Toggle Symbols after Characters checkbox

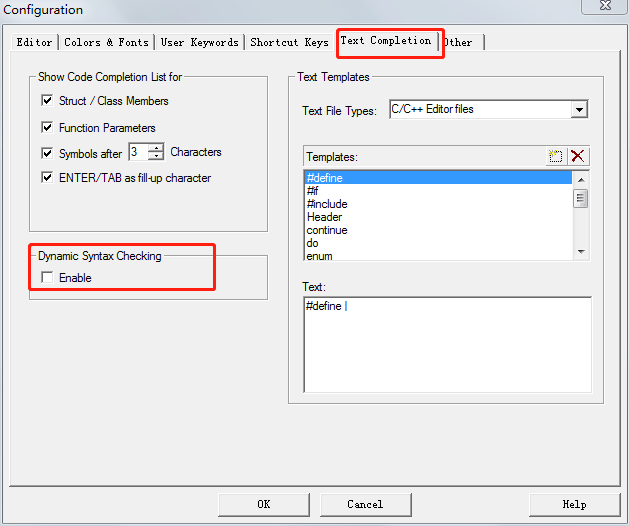click(x=47, y=153)
